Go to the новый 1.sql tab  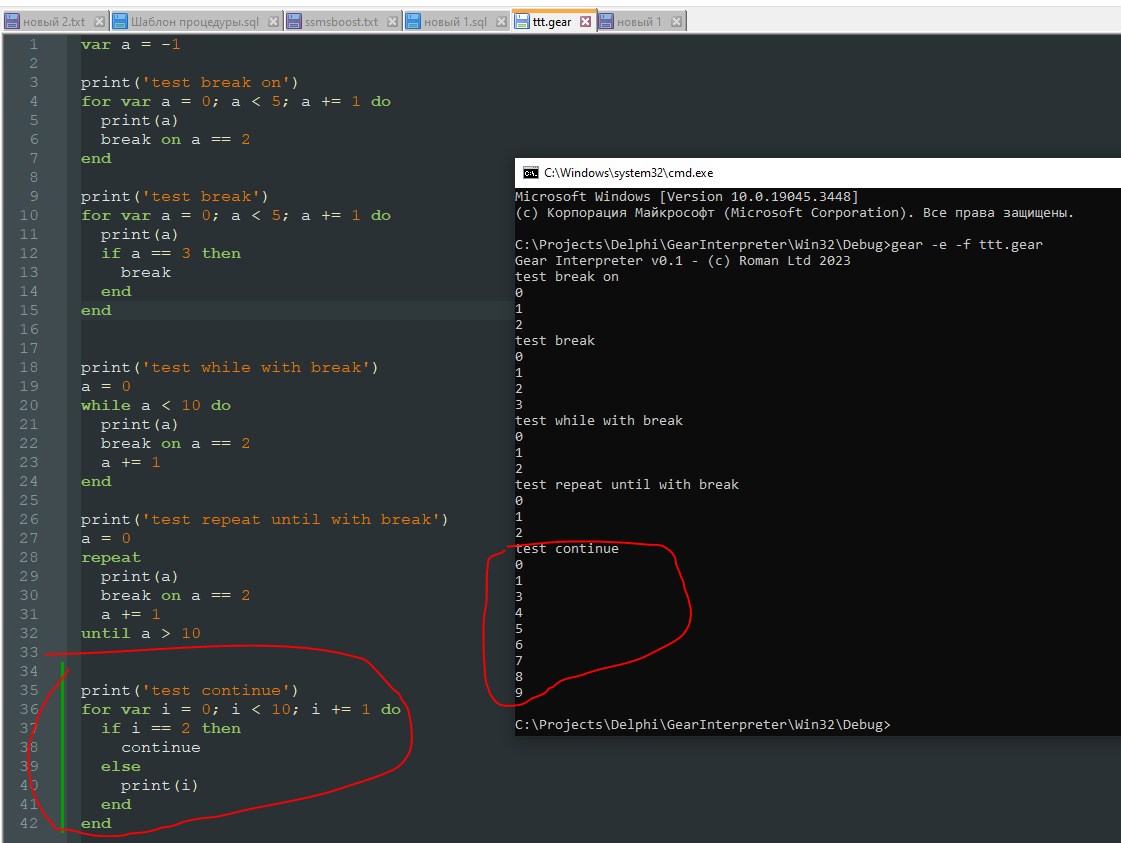pos(455,21)
